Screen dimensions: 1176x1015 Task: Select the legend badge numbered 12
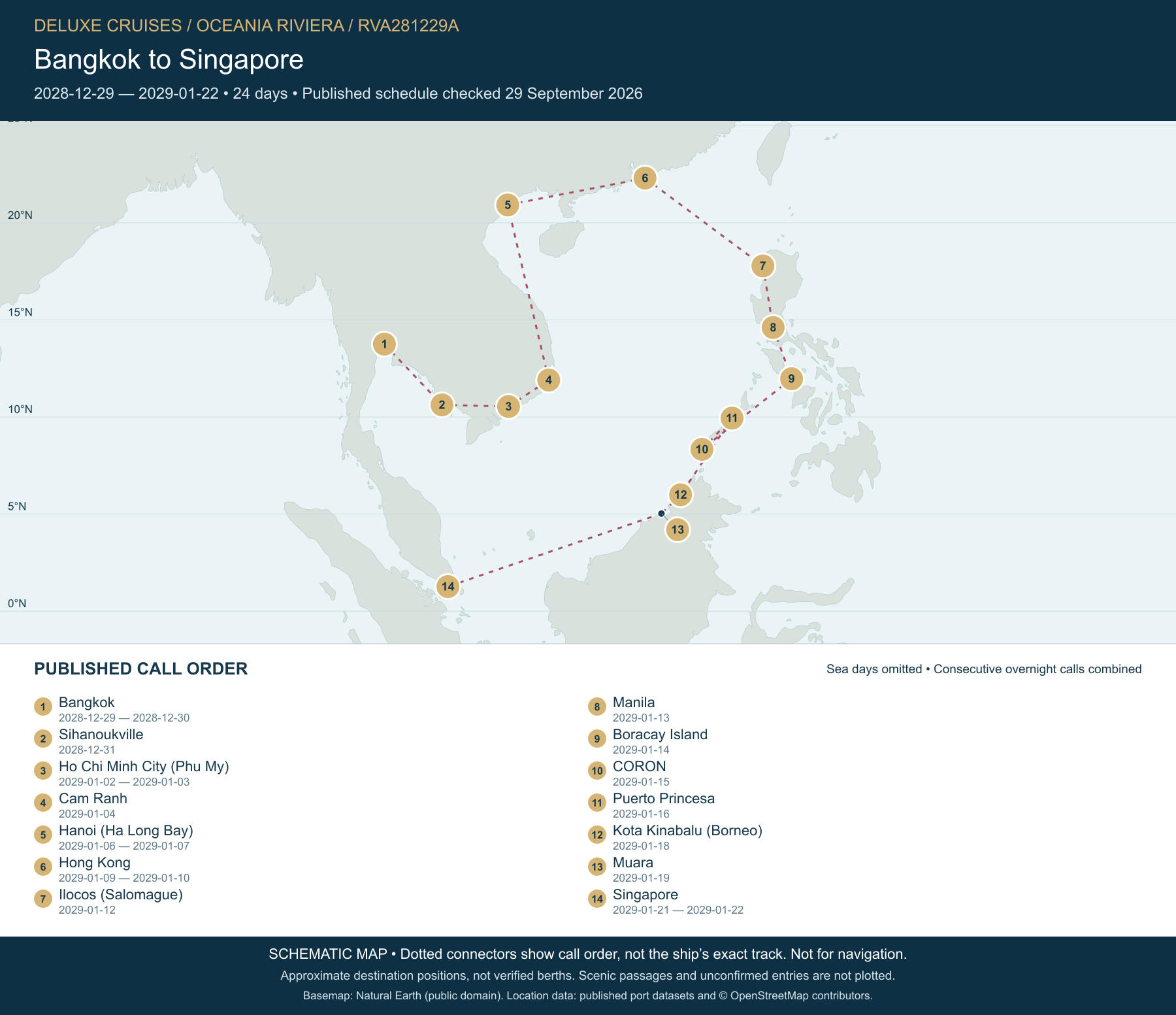597,835
